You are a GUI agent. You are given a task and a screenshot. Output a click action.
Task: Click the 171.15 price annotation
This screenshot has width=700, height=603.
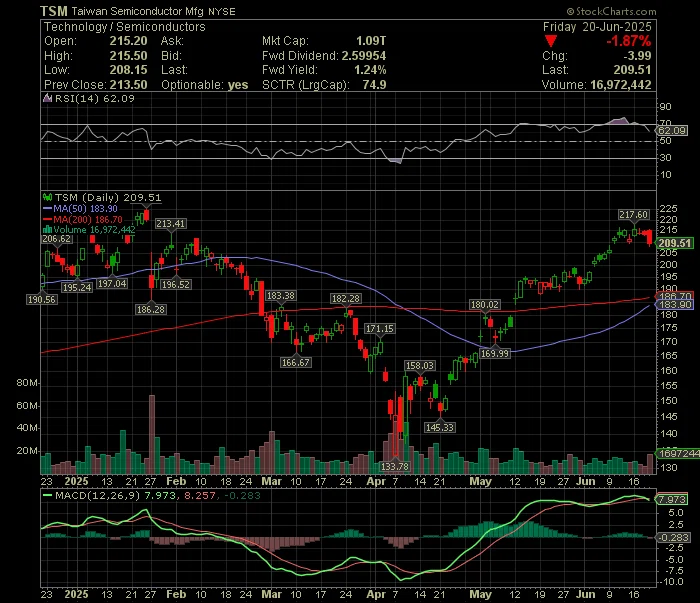379,329
